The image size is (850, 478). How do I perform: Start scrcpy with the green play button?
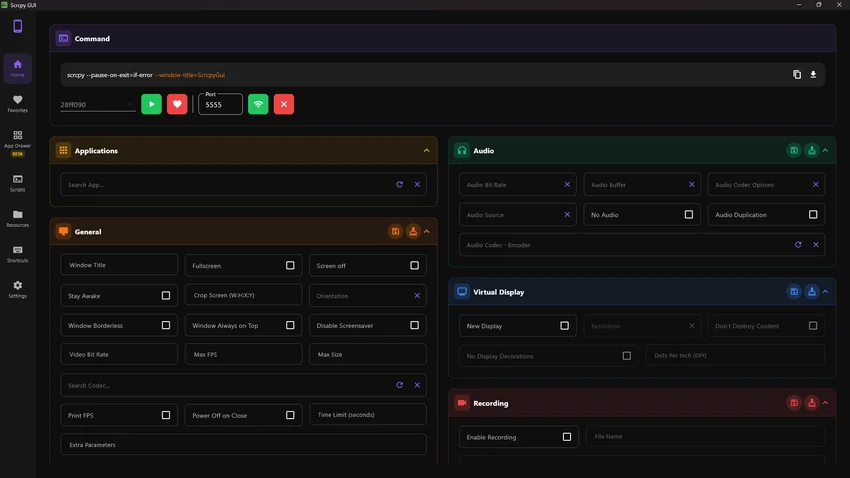click(x=151, y=104)
